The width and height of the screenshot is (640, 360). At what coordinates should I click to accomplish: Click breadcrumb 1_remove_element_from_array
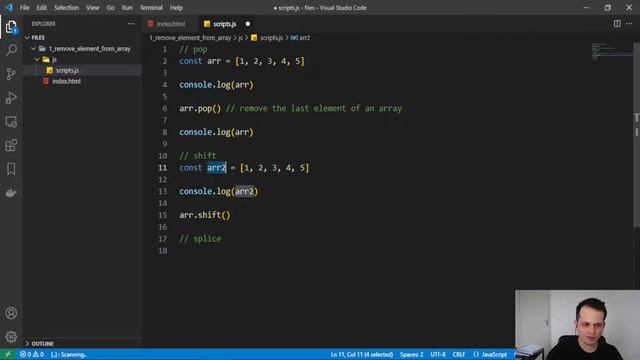click(190, 38)
